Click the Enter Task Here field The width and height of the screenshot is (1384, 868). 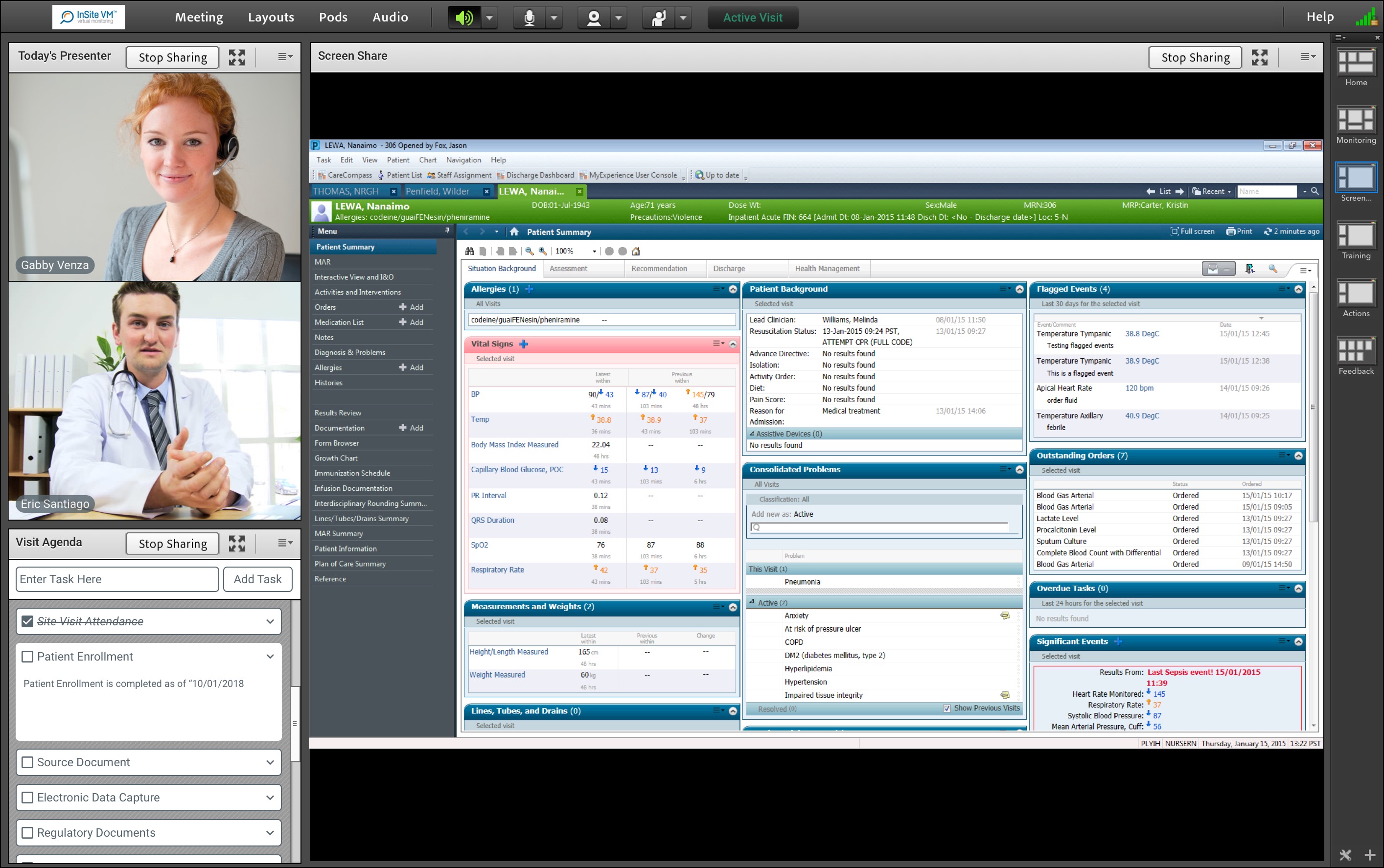coord(117,579)
